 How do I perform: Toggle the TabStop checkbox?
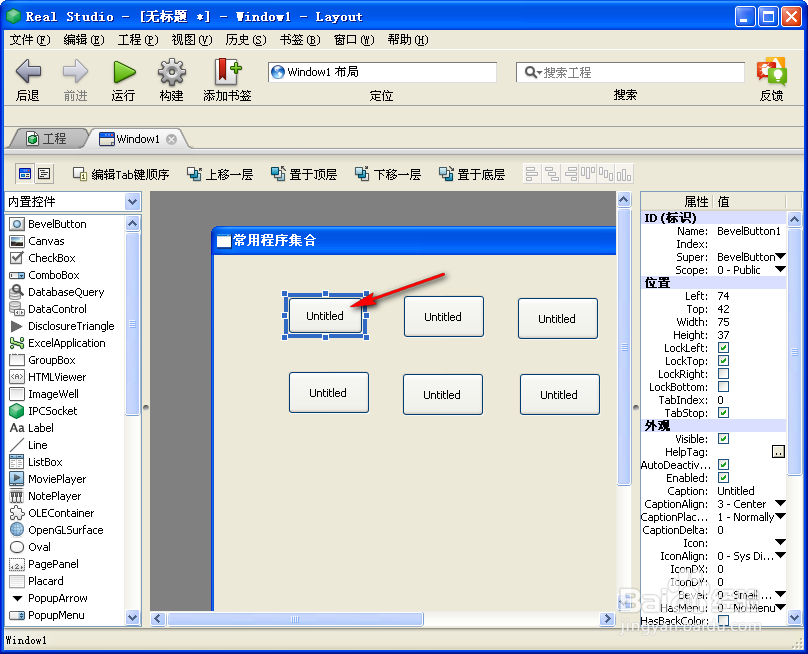pos(723,413)
